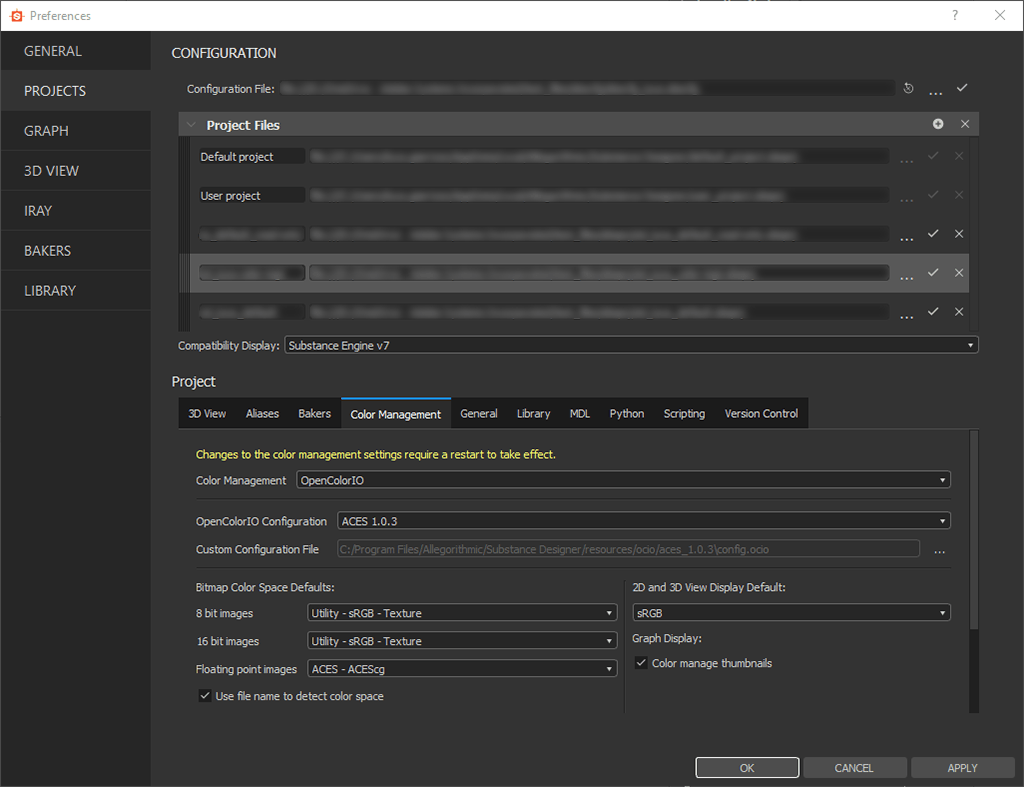
Task: Click the Default project name field
Action: [250, 156]
